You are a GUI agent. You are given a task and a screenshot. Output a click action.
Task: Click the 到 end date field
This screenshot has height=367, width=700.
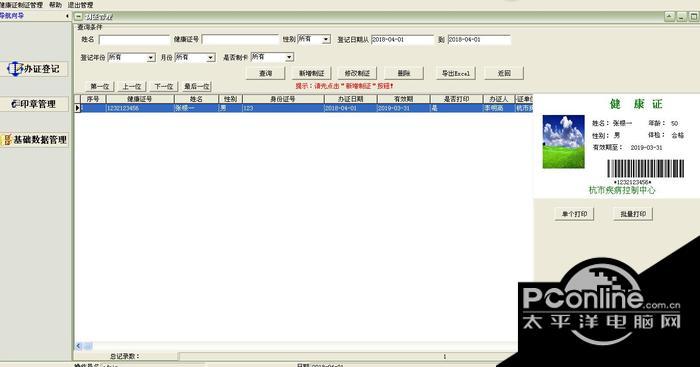[x=479, y=40]
